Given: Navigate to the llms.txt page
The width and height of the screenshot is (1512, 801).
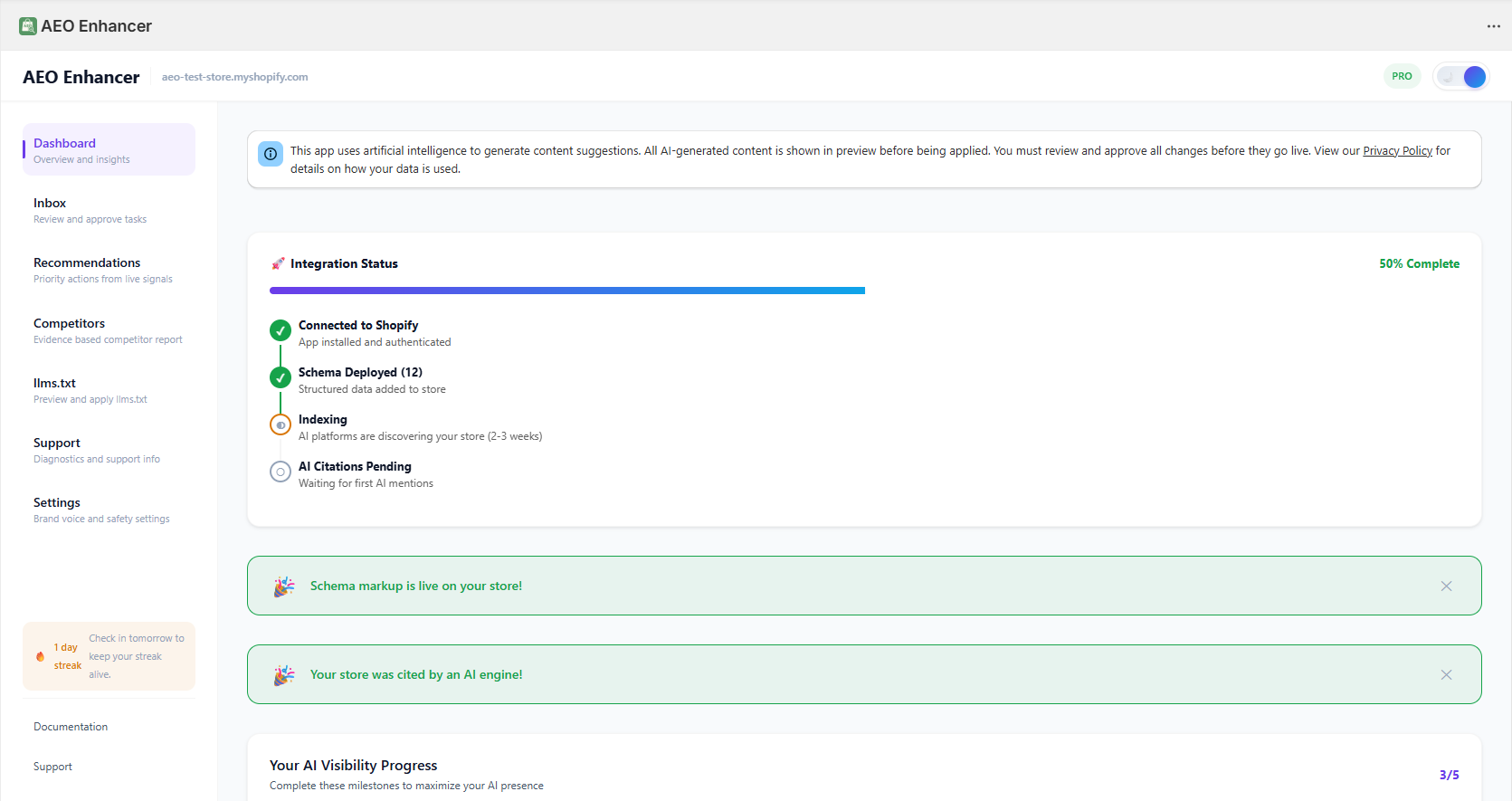Looking at the screenshot, I should point(109,390).
